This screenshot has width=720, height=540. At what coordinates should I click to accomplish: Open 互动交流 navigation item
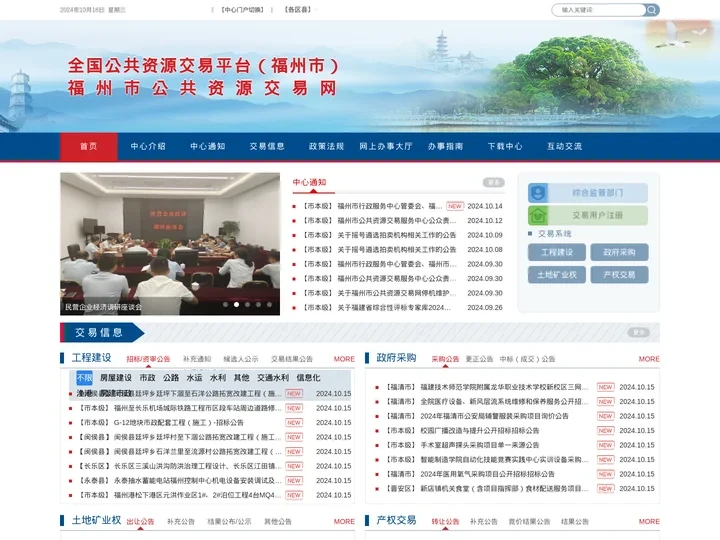[564, 146]
